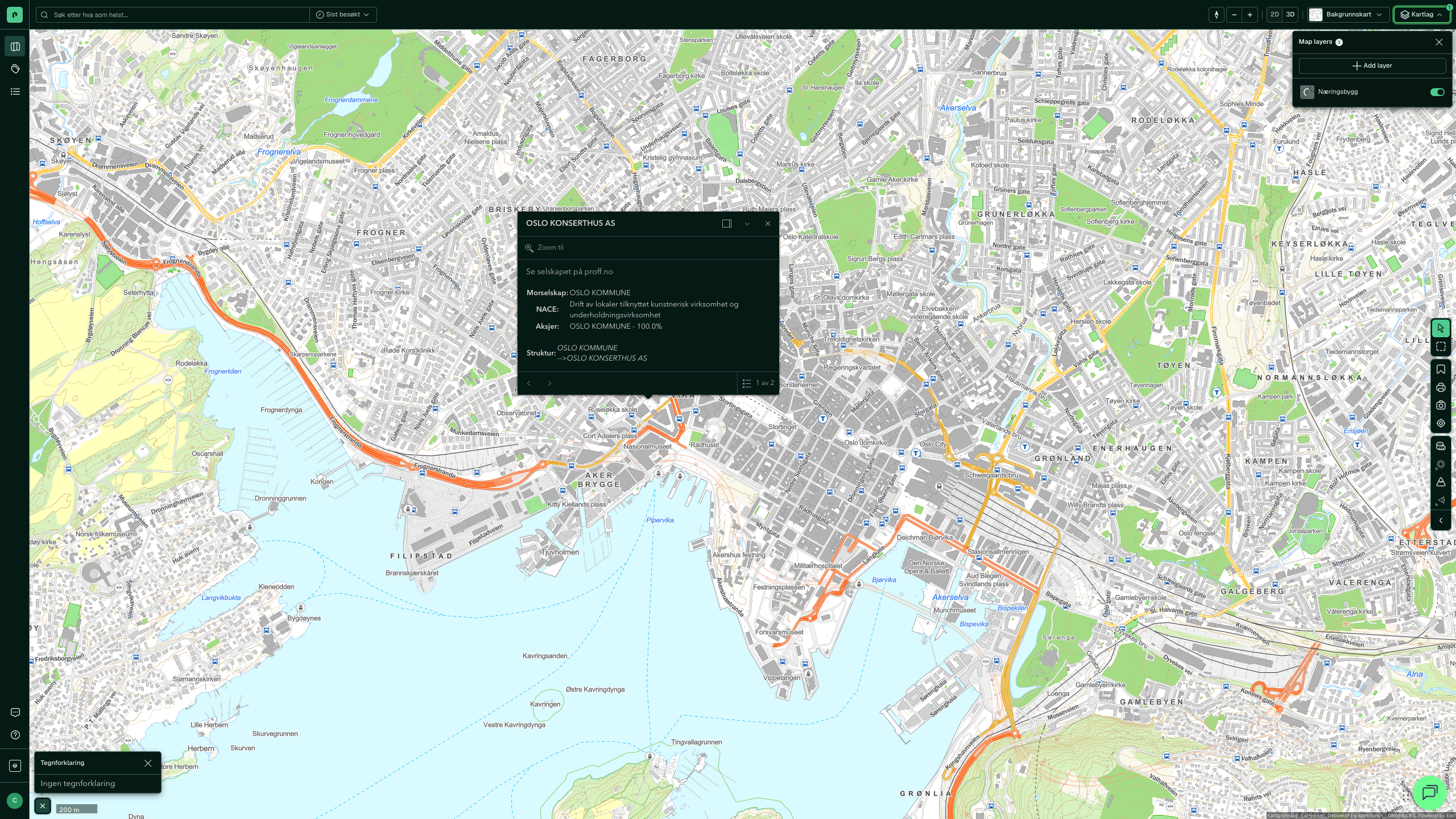Collapse the right toolbar with arrow

1441,520
